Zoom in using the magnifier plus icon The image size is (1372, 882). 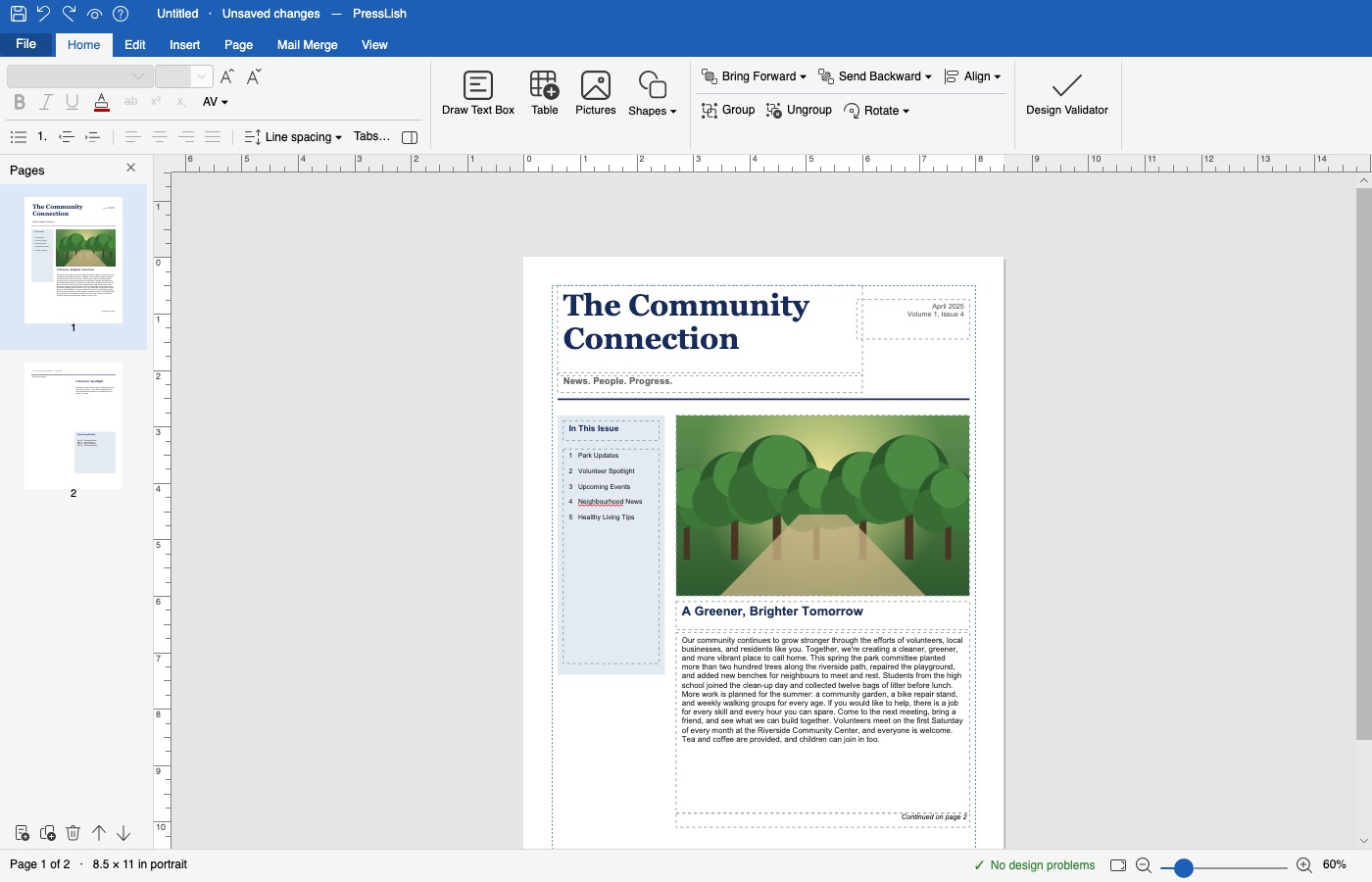1303,865
